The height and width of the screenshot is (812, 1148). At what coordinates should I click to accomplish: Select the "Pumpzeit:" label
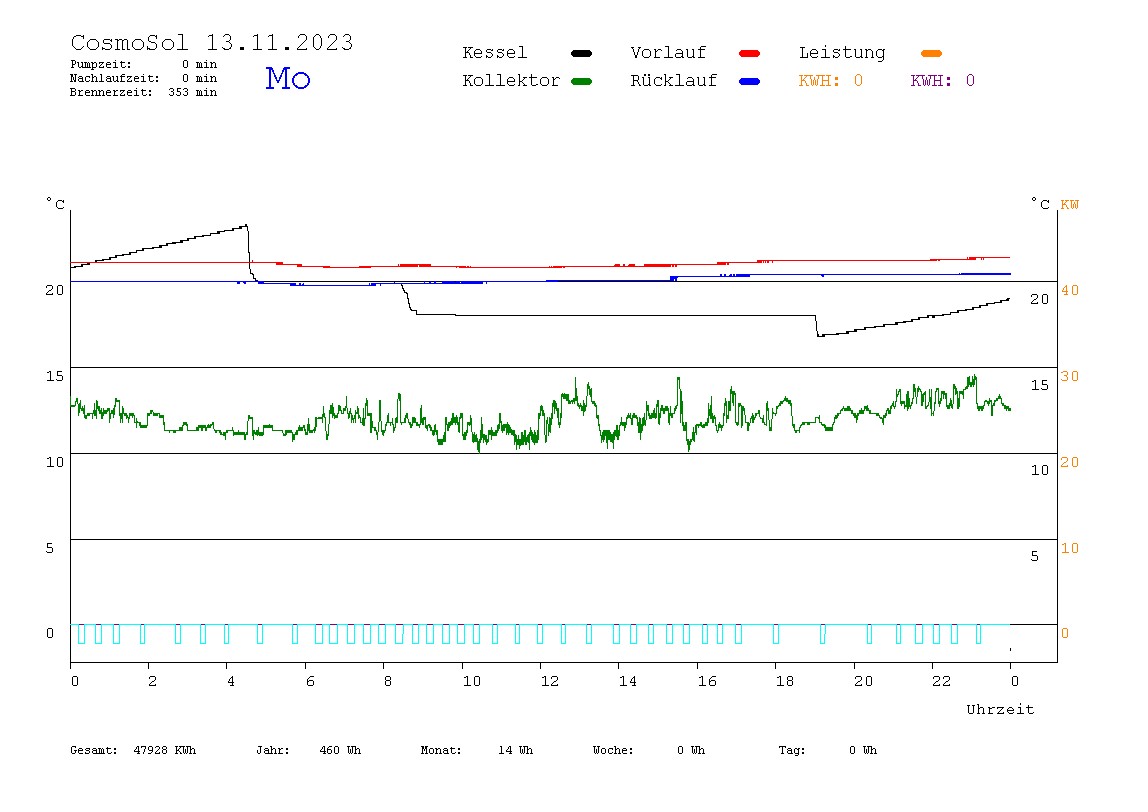[x=101, y=64]
